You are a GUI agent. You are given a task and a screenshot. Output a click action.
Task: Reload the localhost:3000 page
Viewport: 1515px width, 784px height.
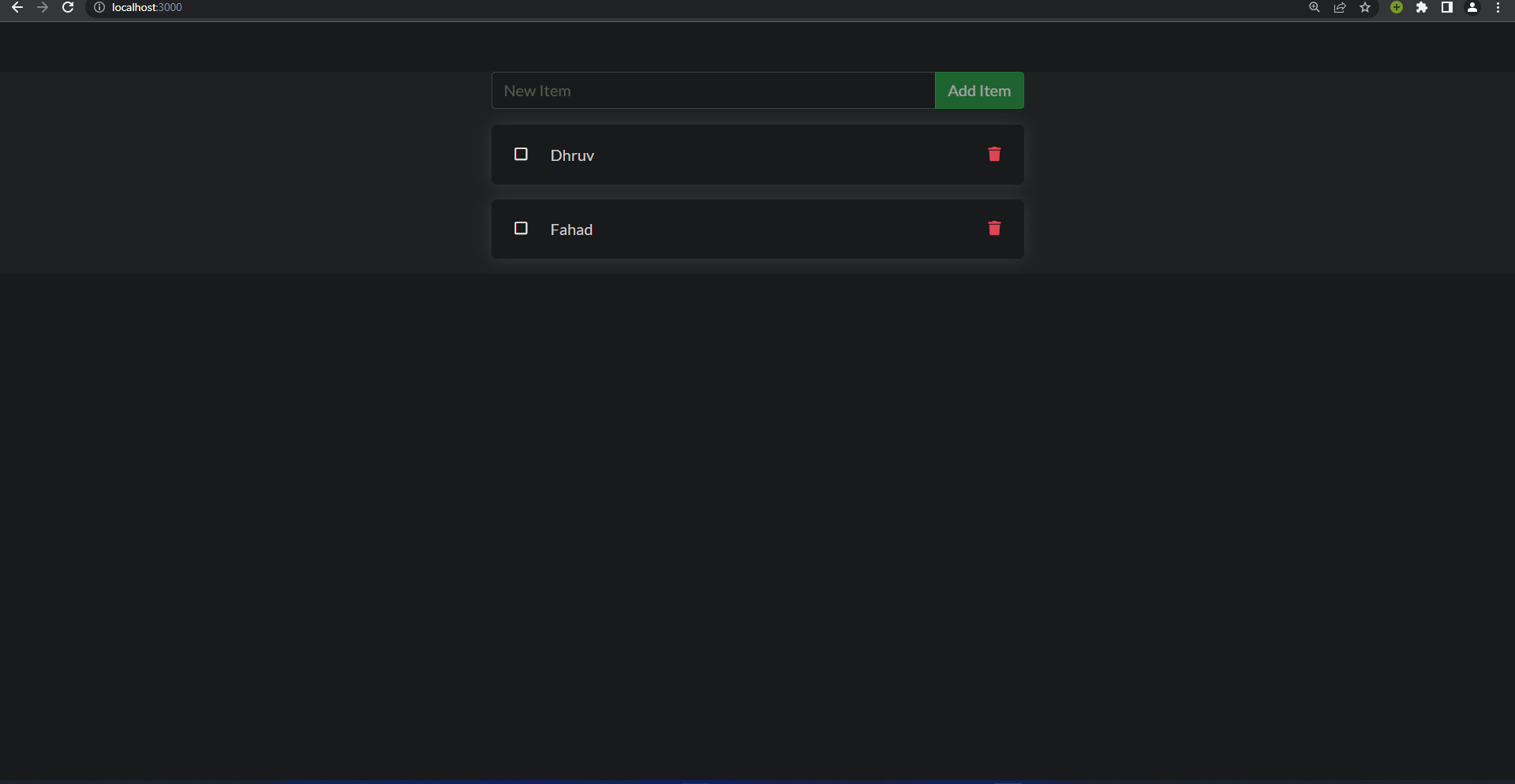tap(68, 7)
